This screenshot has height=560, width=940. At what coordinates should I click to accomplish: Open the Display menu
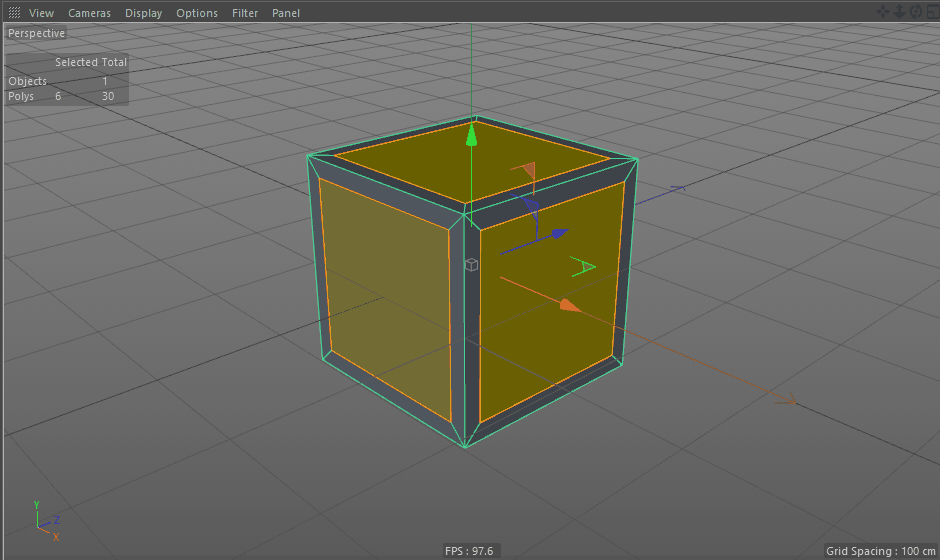143,13
